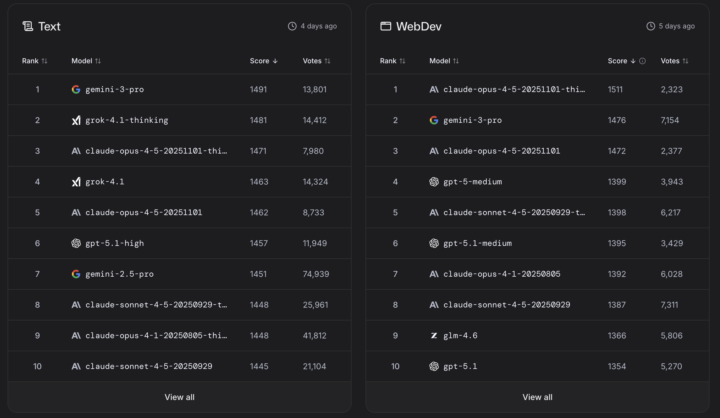720x418 pixels.
Task: Open View all under WebDev leaderboard
Action: coord(537,397)
